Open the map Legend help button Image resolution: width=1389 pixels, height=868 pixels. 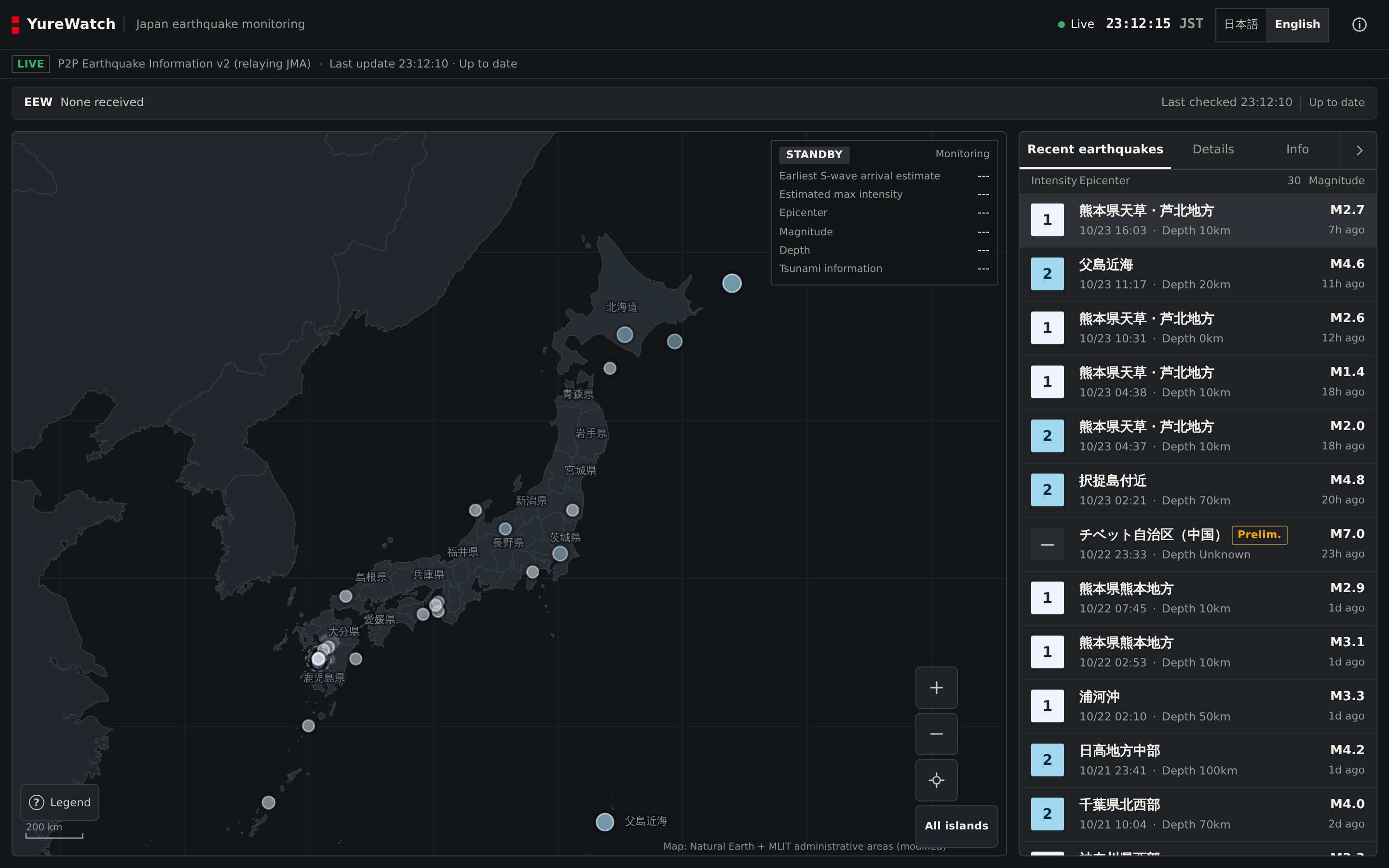pyautogui.click(x=60, y=802)
